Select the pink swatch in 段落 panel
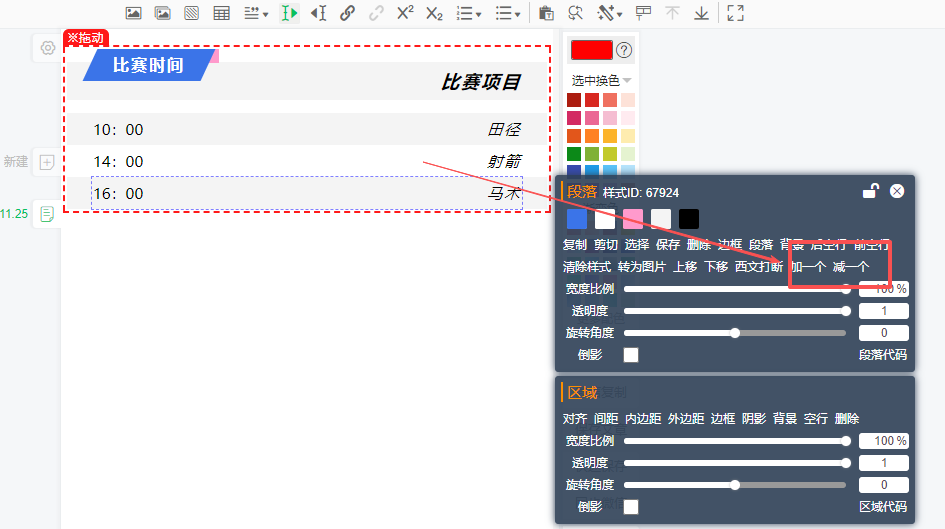The width and height of the screenshot is (945, 529). tap(633, 219)
